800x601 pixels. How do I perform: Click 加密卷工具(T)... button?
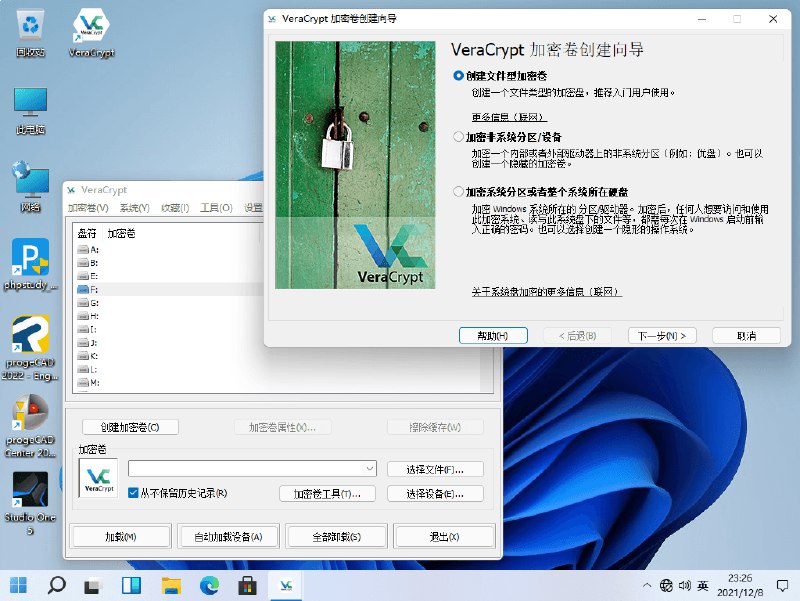coord(327,493)
